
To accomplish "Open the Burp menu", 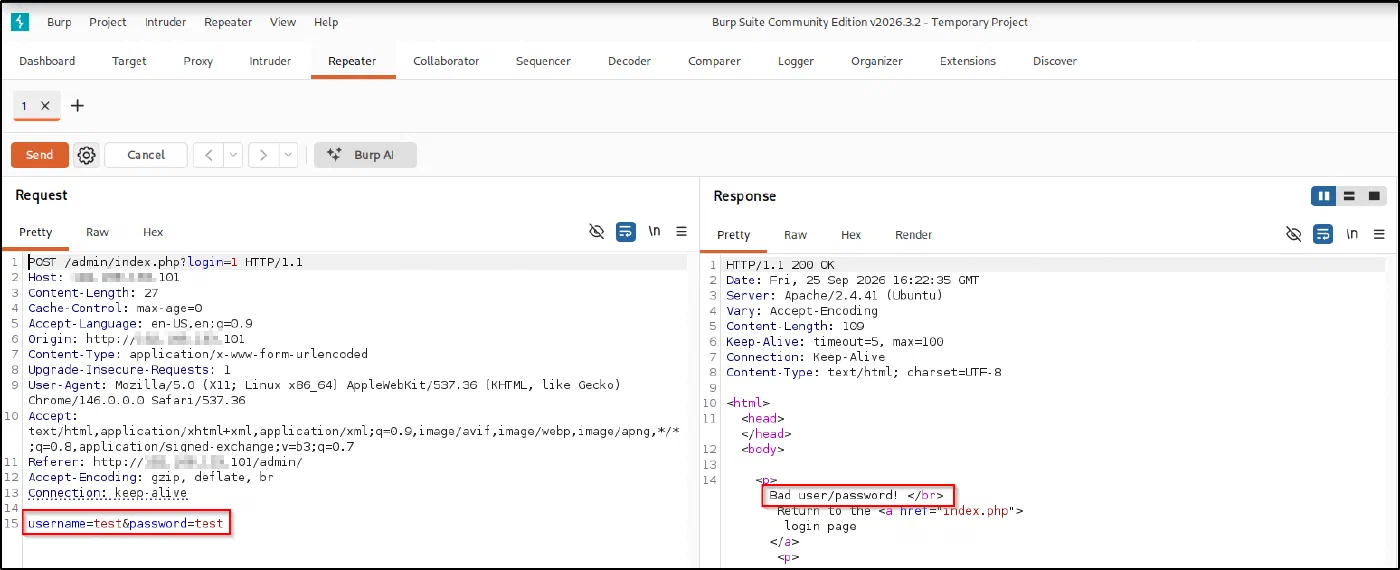I will point(59,22).
